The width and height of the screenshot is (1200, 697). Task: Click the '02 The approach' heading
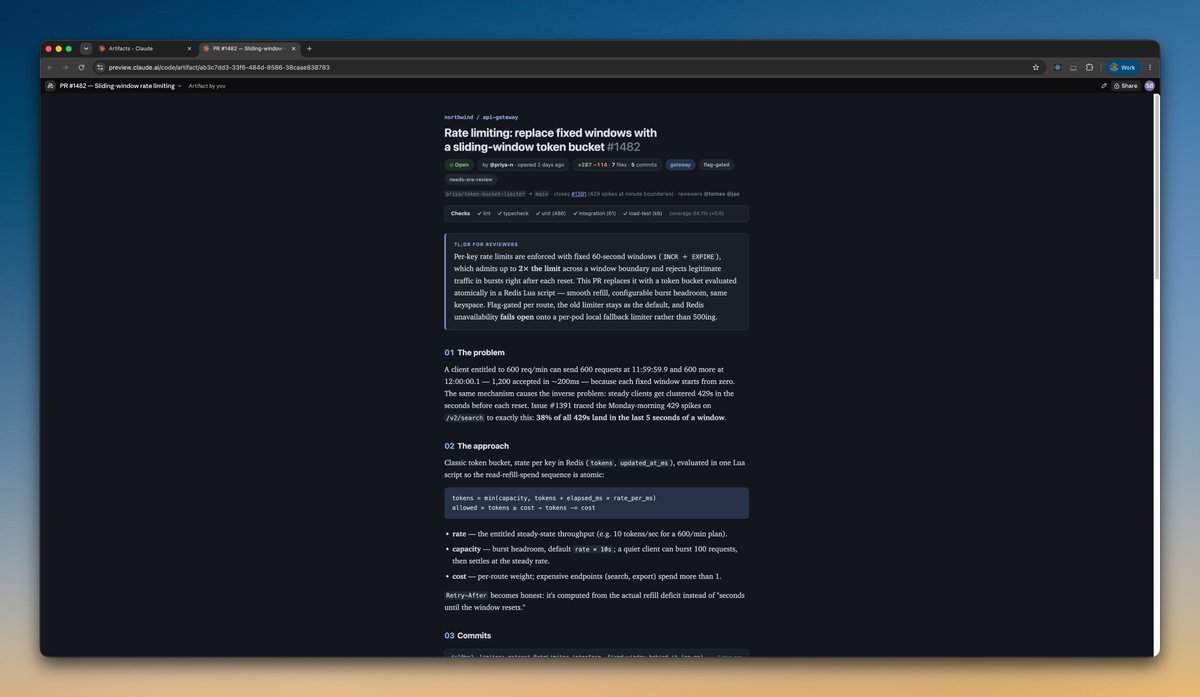click(477, 446)
